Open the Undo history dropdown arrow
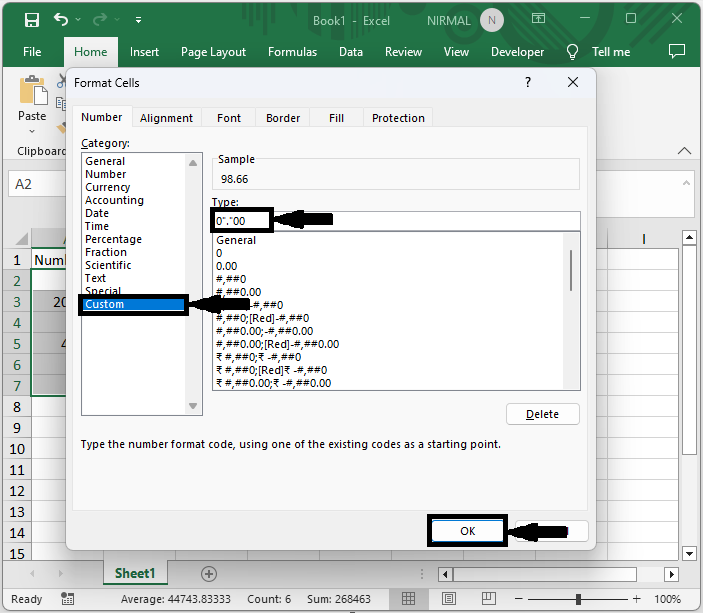The image size is (703, 613). click(78, 19)
